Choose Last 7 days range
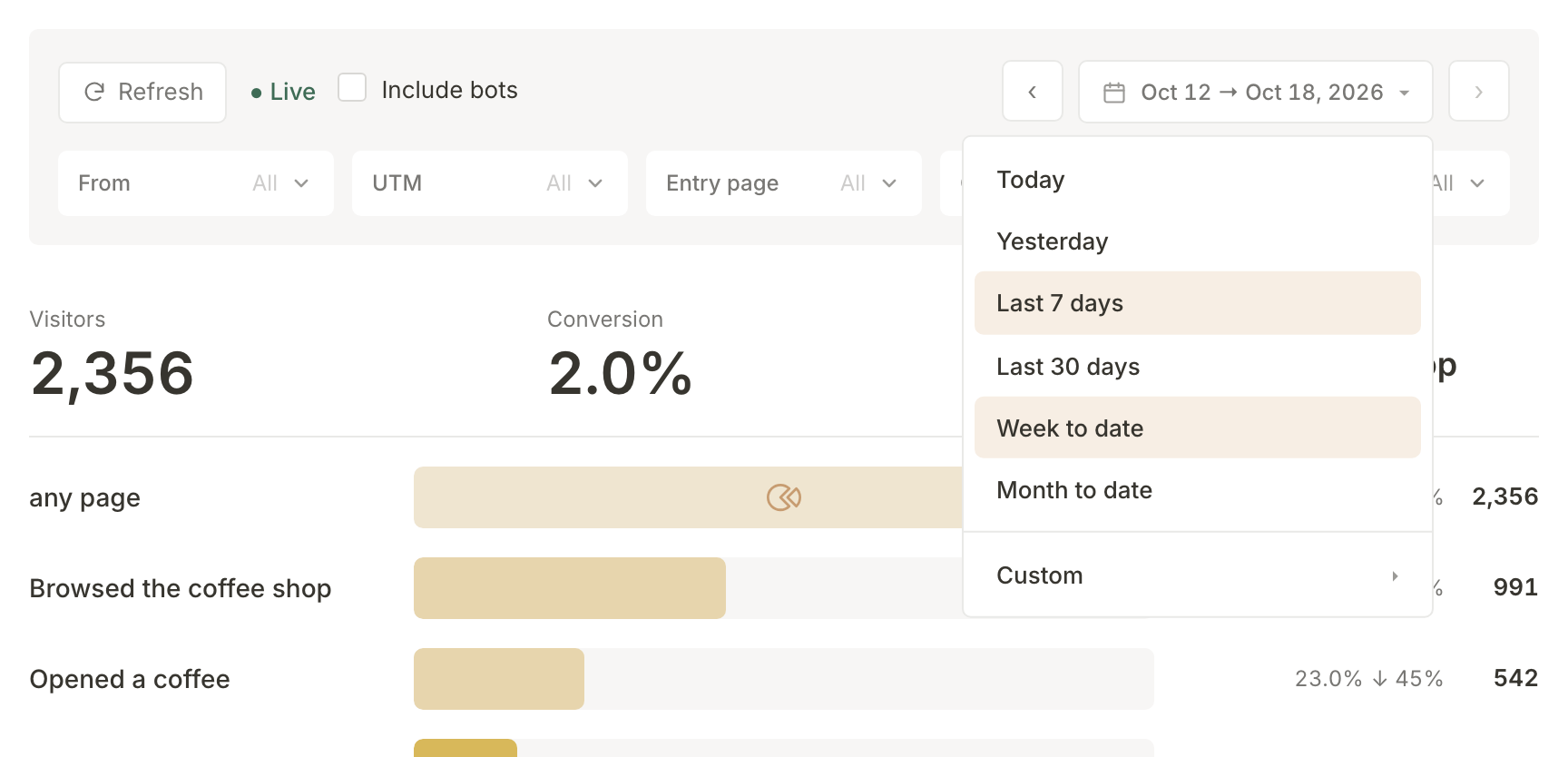Screen dimensions: 1568x757 pos(1198,303)
